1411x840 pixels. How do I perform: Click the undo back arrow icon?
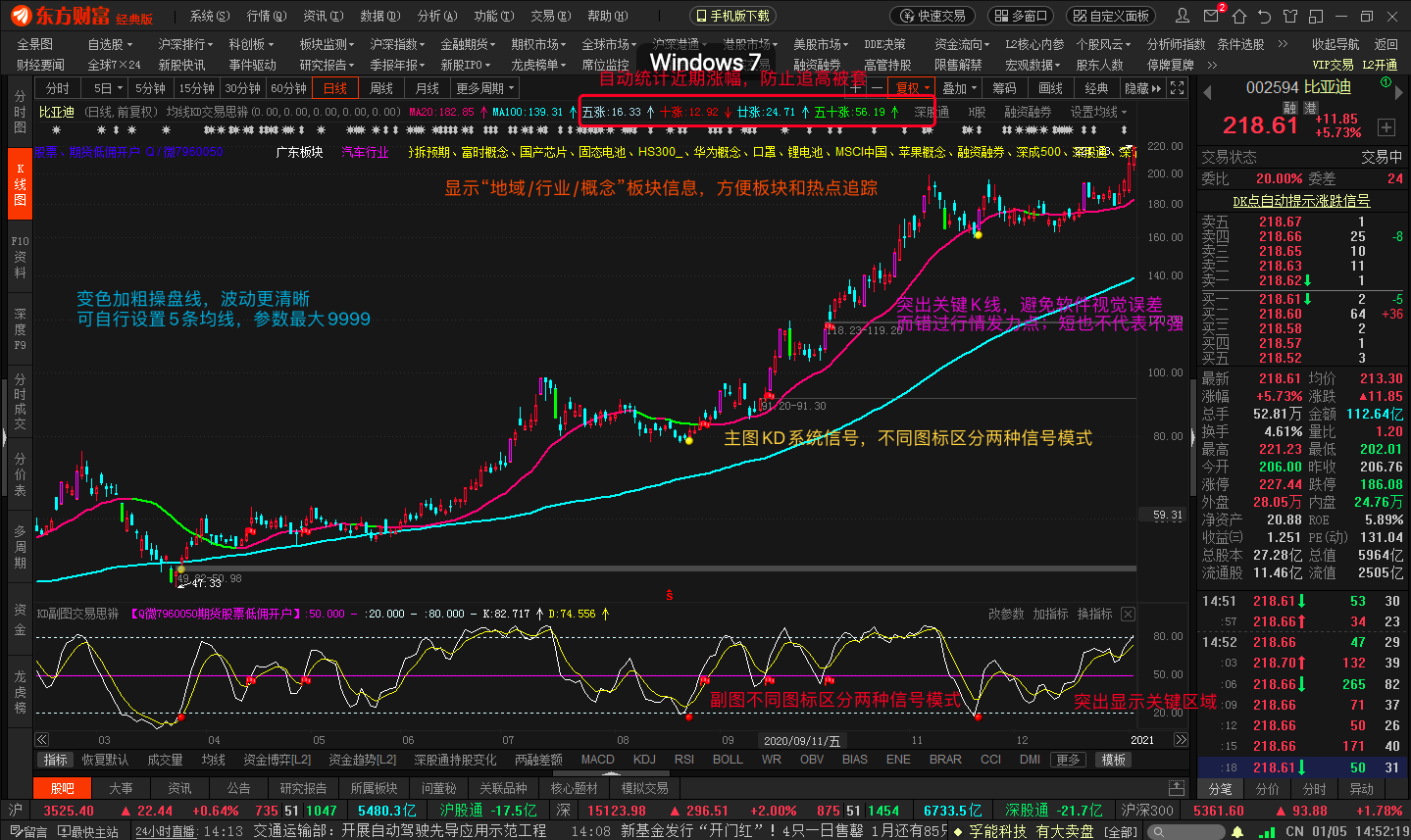pos(1265,16)
